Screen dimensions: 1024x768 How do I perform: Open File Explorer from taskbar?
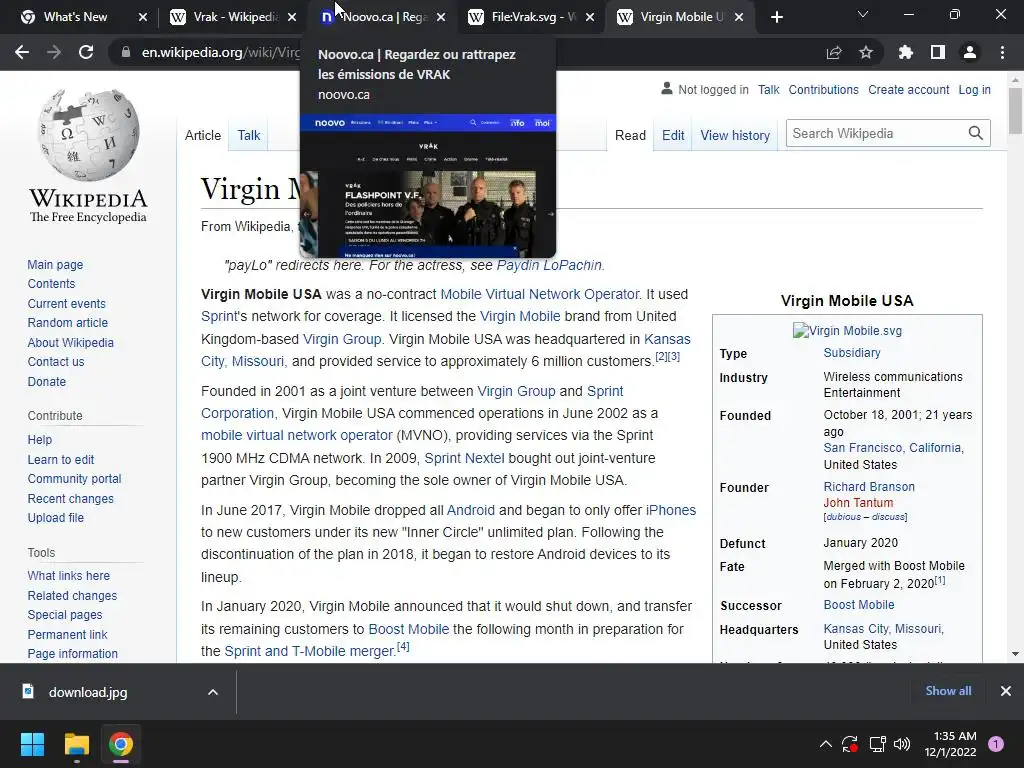76,744
